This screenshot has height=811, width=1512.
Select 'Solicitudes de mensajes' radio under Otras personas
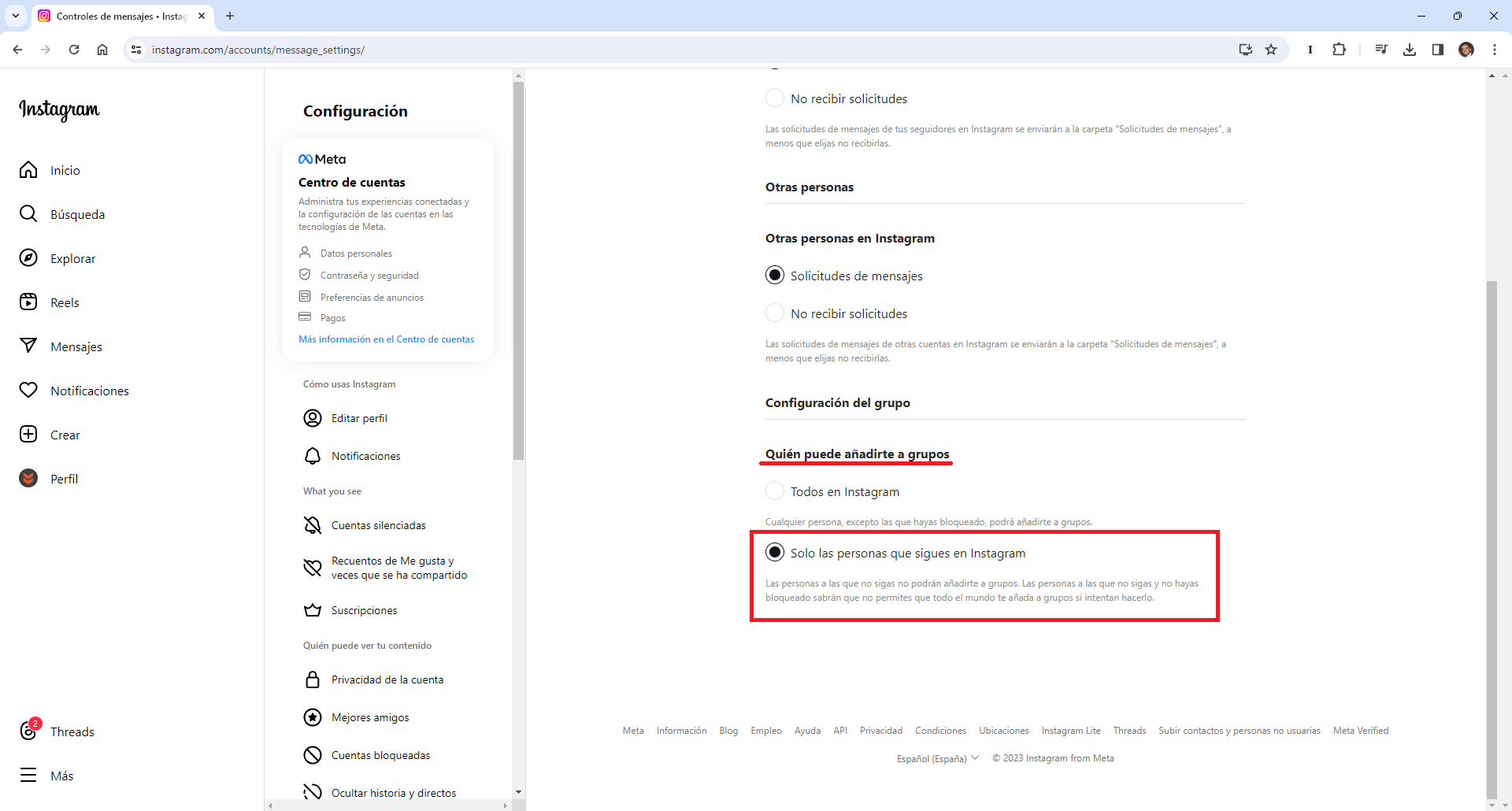click(x=775, y=275)
